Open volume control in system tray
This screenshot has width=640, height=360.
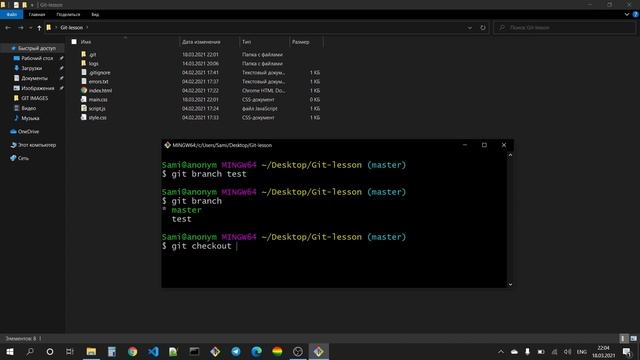(x=567, y=351)
